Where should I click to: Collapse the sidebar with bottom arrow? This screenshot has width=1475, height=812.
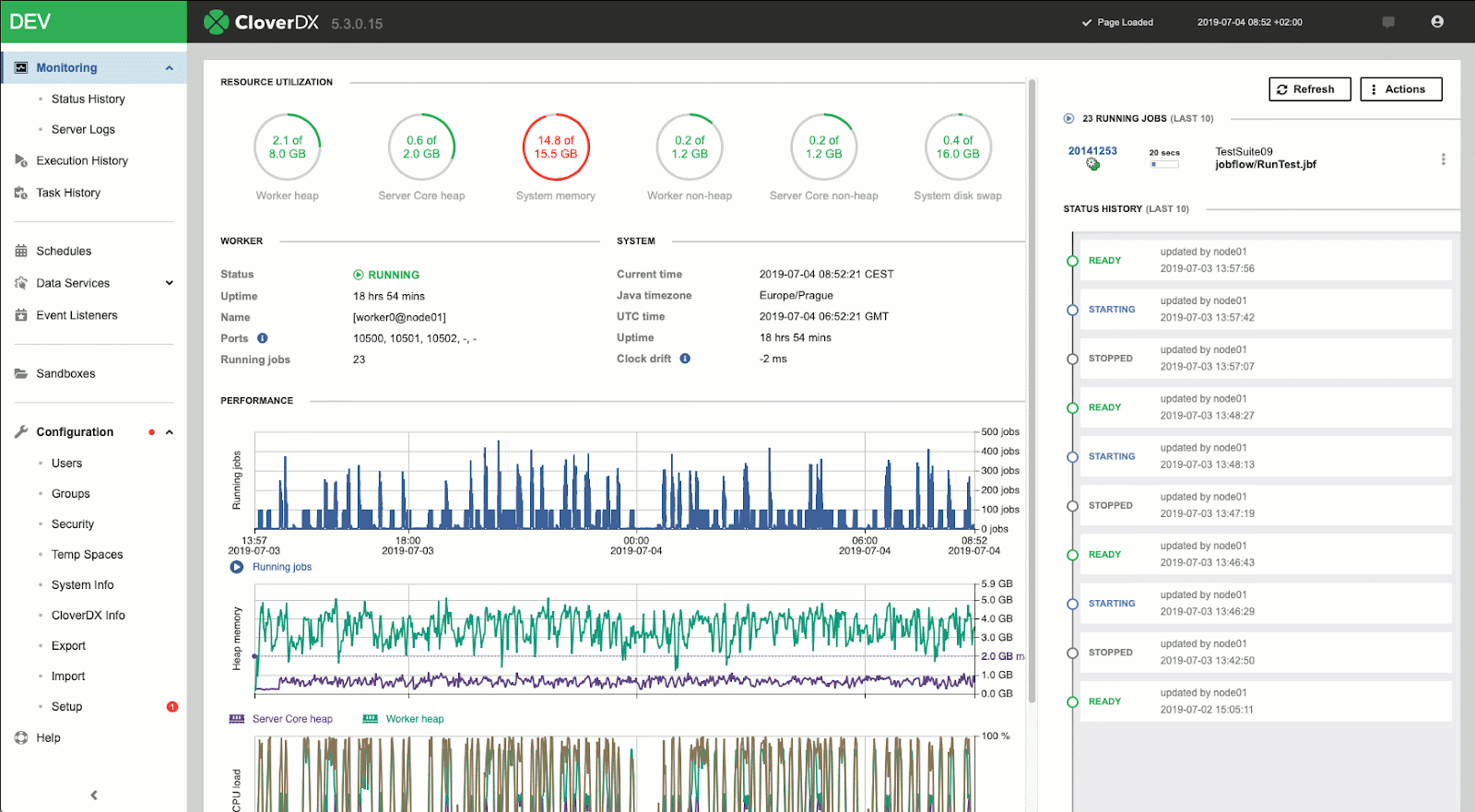pos(94,794)
